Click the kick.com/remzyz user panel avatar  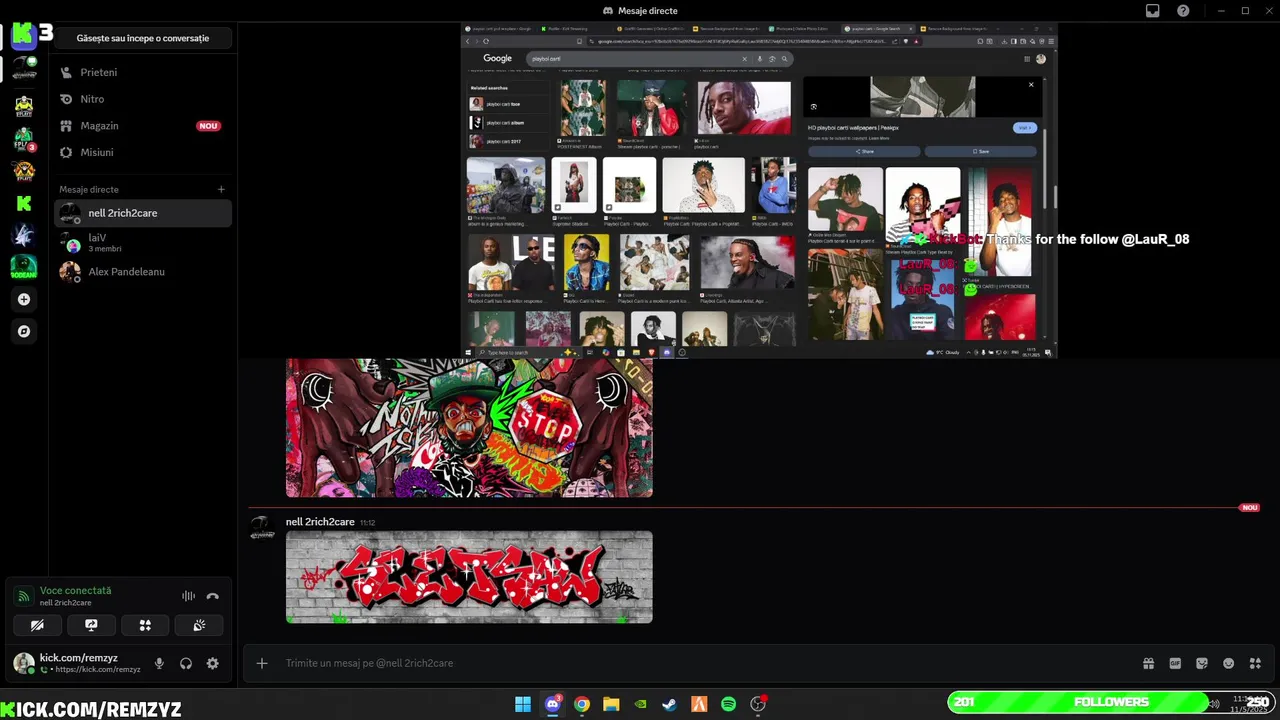click(x=24, y=663)
